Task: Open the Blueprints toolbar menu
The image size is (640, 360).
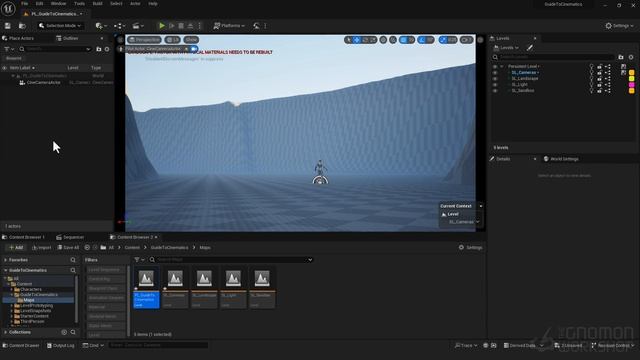Action: 119,26
